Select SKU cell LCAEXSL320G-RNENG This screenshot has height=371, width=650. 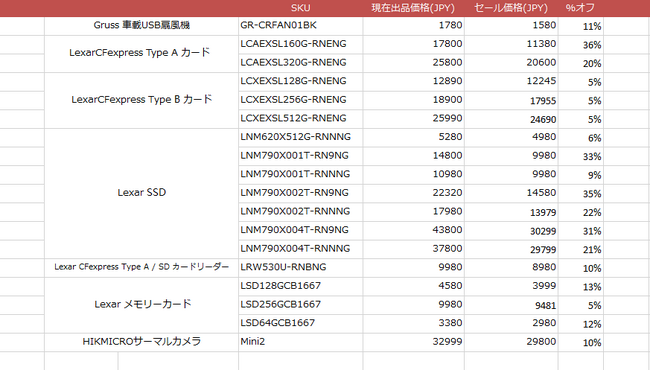[x=301, y=63]
